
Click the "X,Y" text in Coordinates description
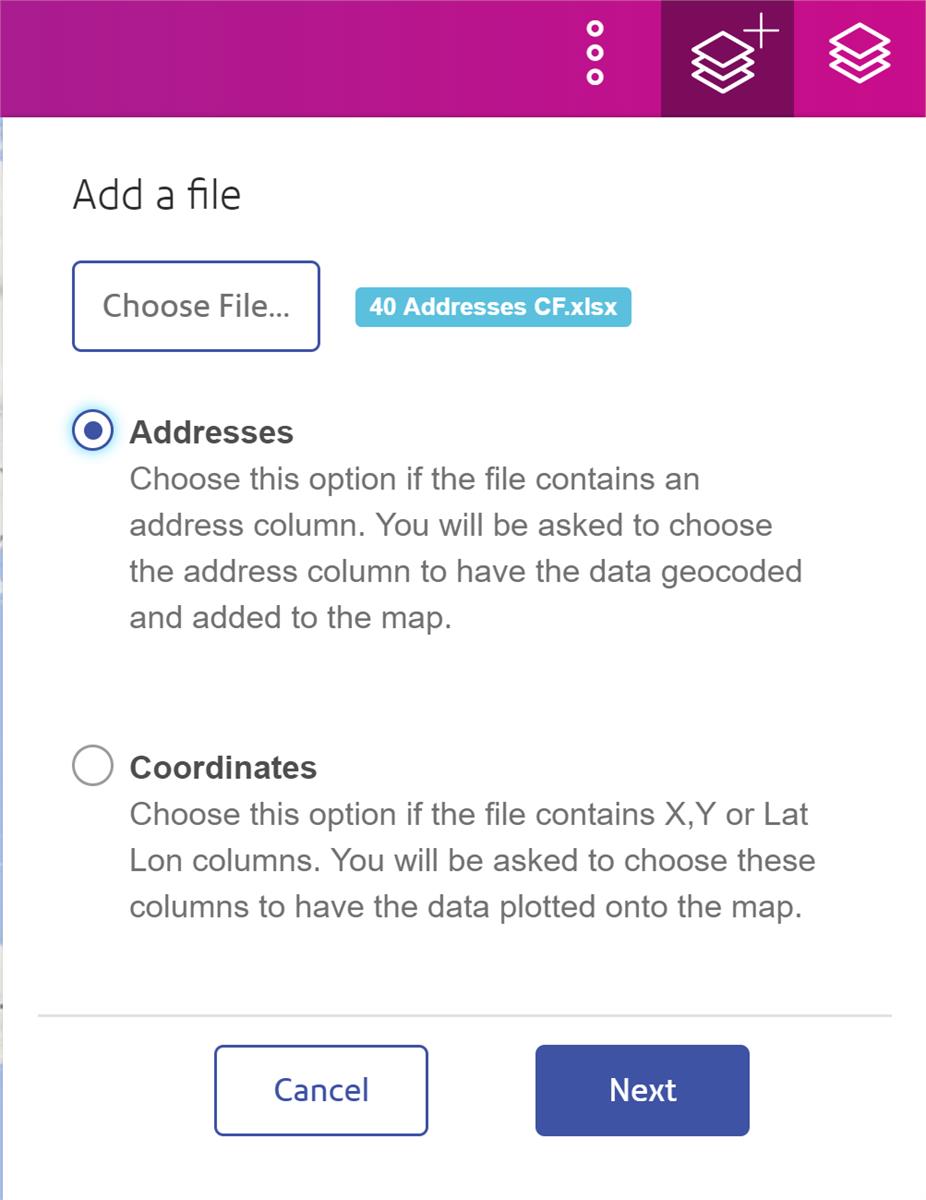(691, 814)
